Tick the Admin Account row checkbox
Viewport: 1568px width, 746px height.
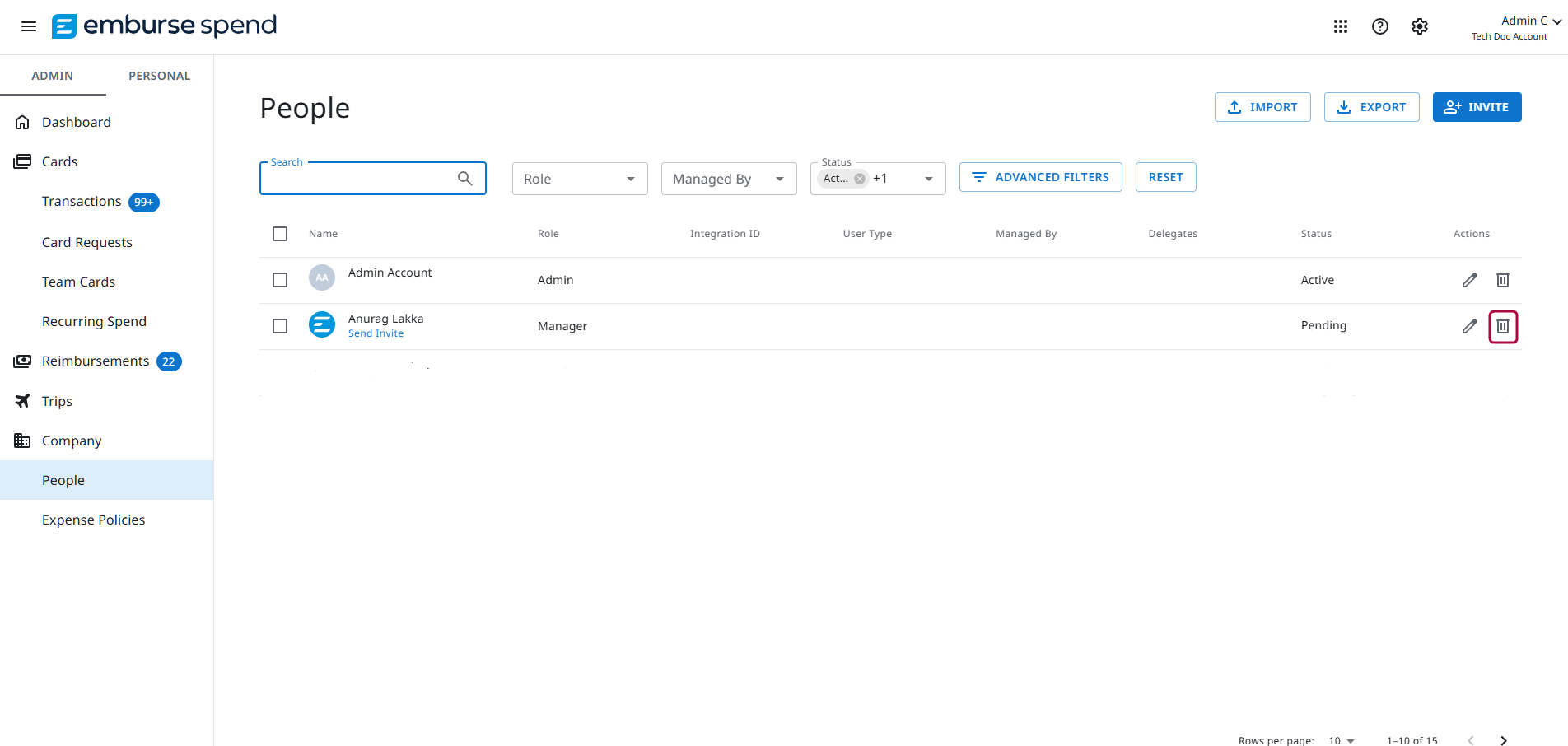[x=280, y=280]
